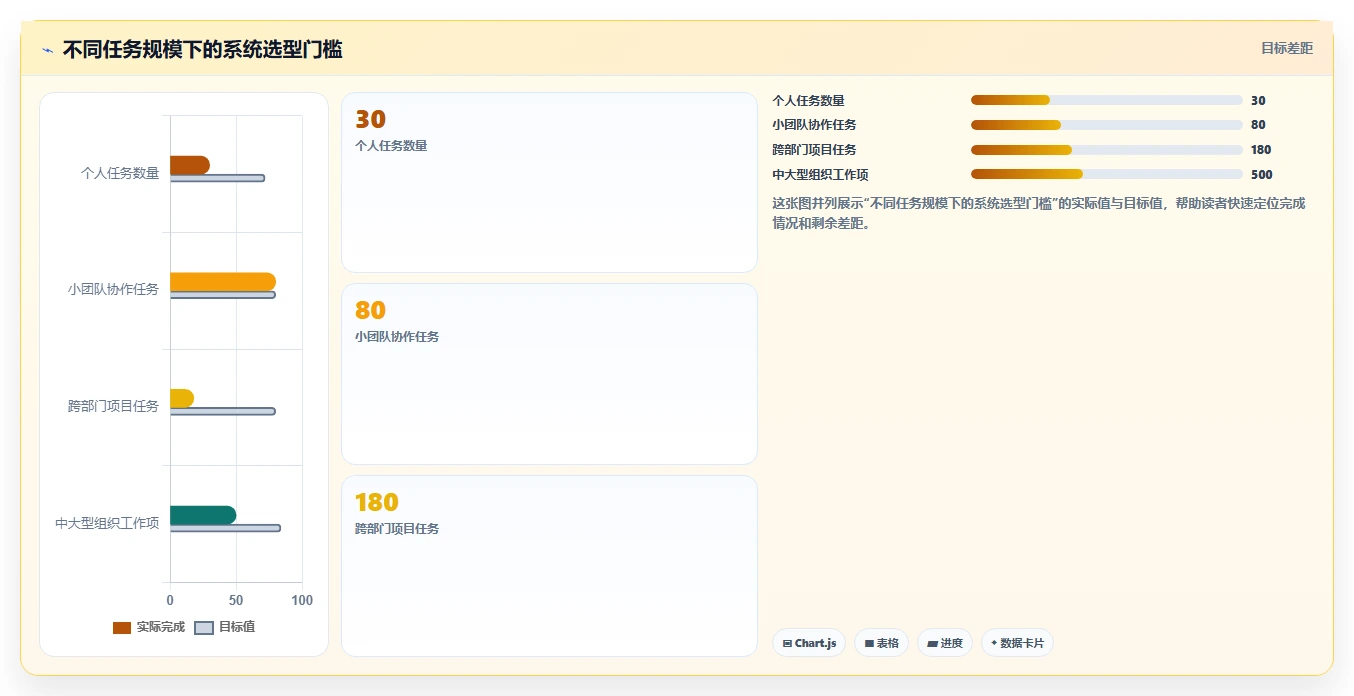This screenshot has height=696, width=1354.
Task: Click the description paragraph starting with 这张图并列展示
Action: coord(1039,213)
